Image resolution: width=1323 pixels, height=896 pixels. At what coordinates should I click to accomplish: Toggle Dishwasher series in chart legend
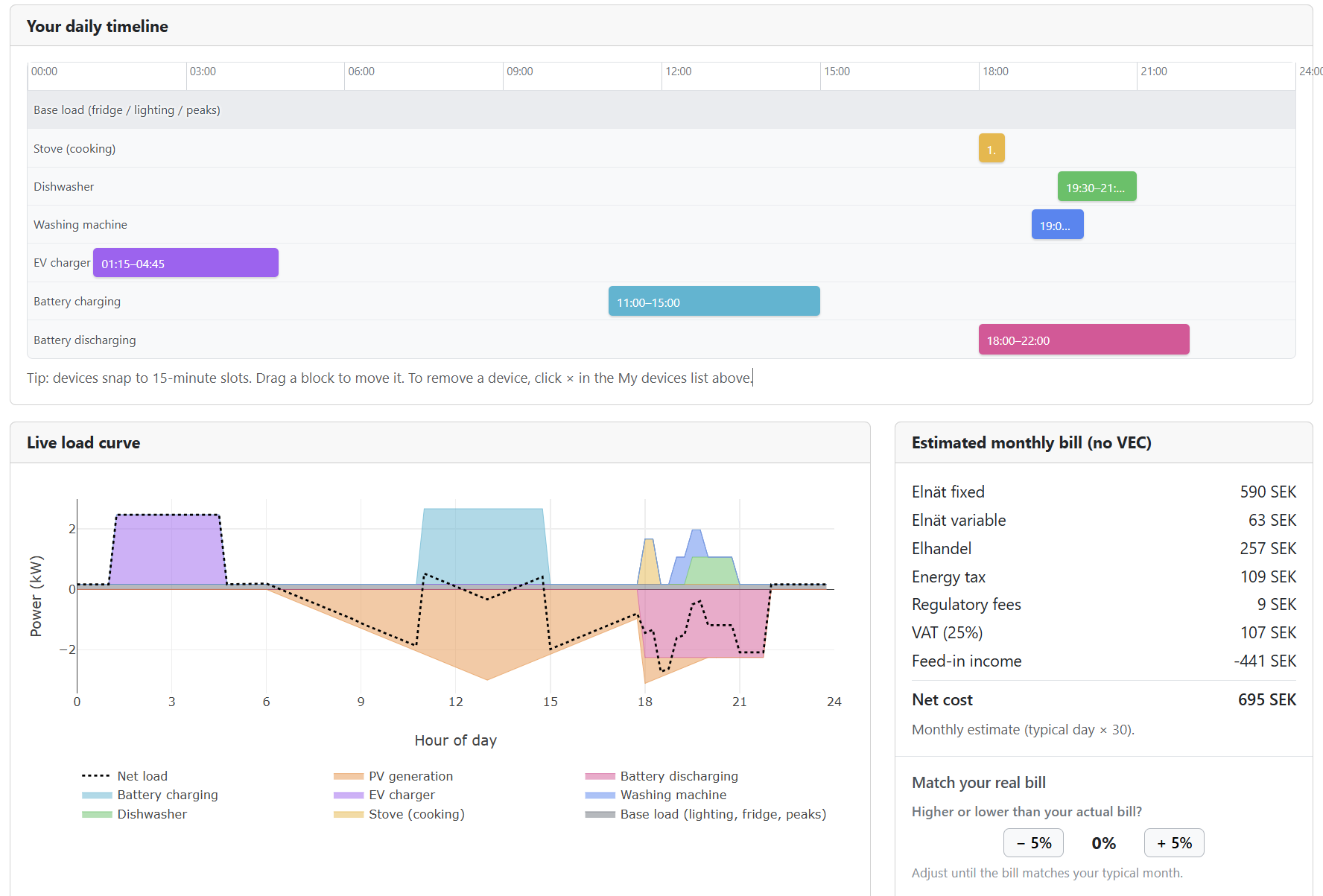coord(134,814)
